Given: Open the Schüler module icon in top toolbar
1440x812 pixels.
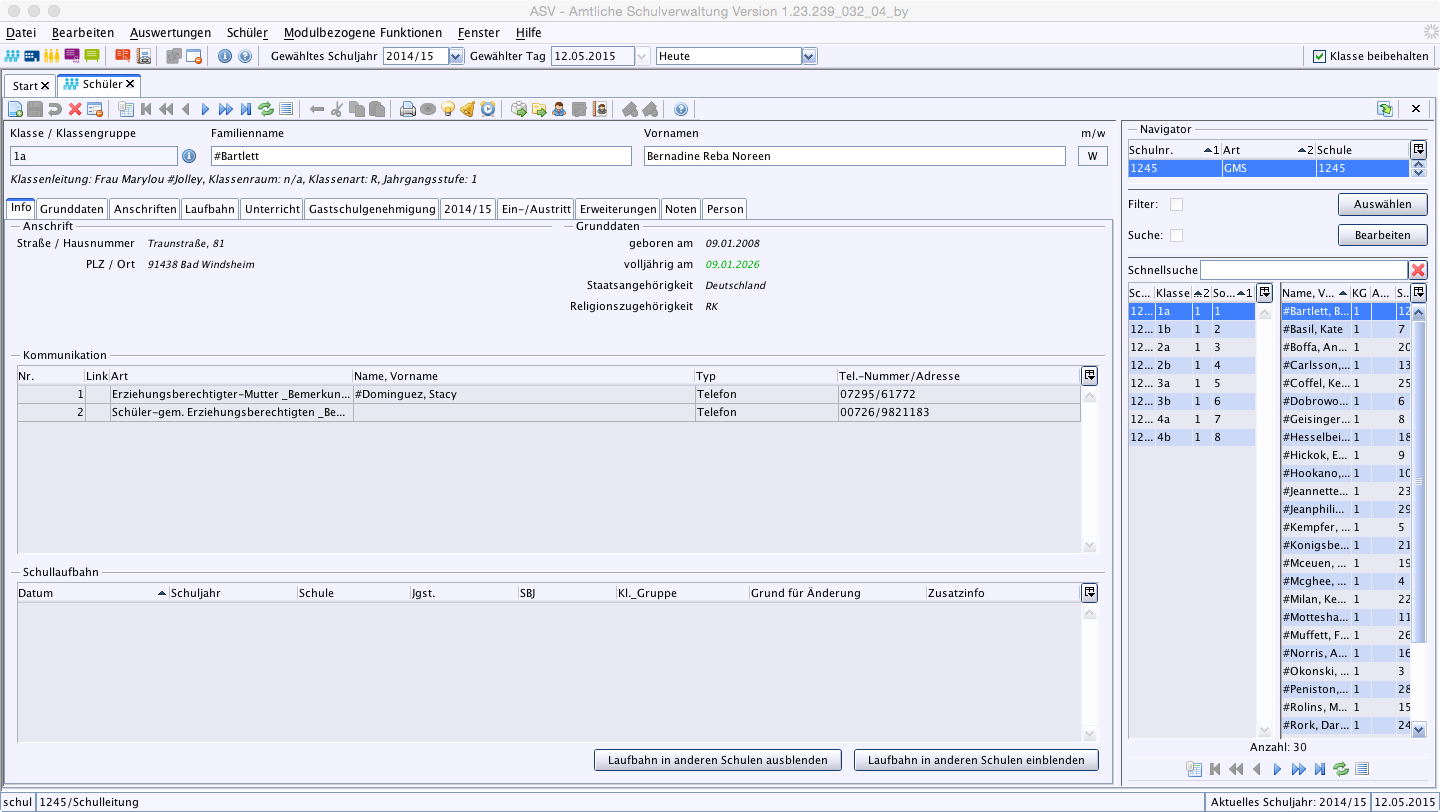Looking at the screenshot, I should tap(12, 56).
